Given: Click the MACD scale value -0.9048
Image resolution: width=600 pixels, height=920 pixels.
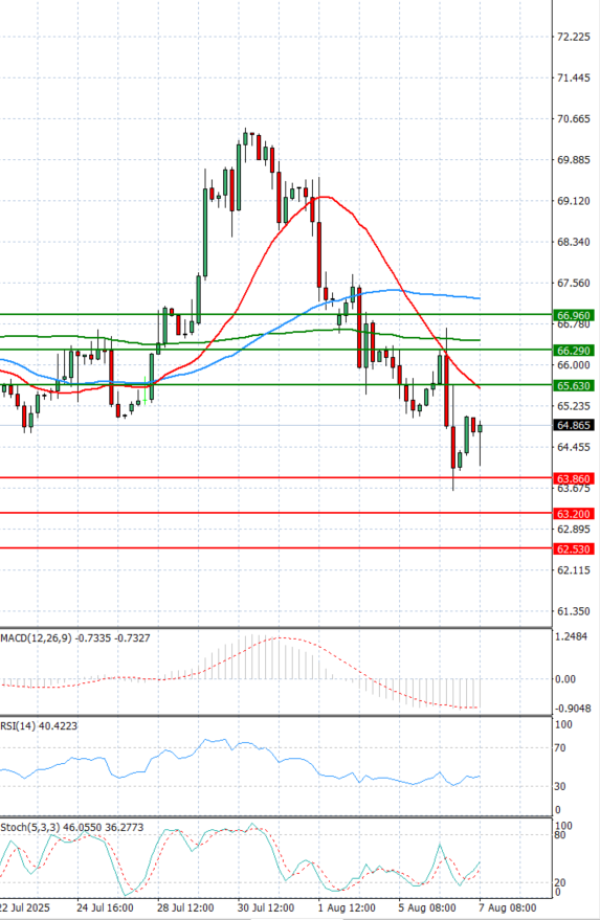Looking at the screenshot, I should click(572, 708).
